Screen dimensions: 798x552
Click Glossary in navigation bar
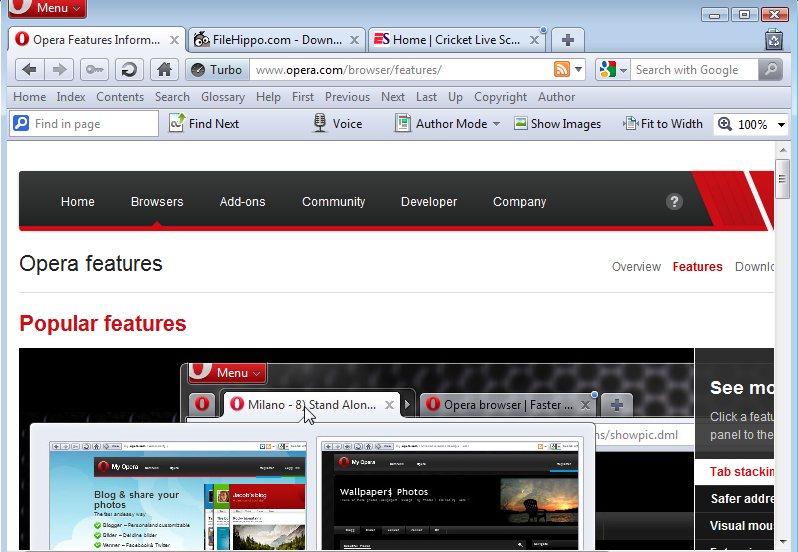tap(223, 97)
